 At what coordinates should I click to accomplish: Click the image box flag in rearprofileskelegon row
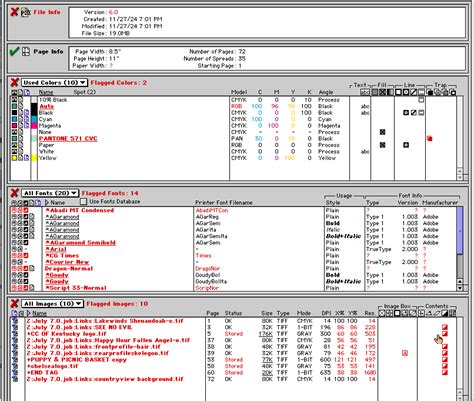[x=405, y=353]
